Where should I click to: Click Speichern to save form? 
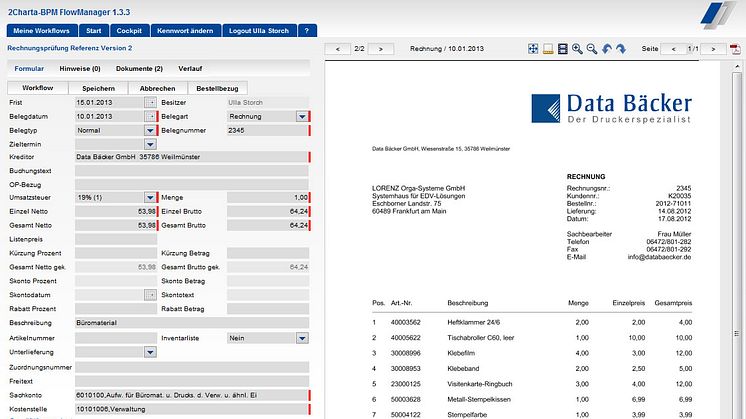(98, 88)
